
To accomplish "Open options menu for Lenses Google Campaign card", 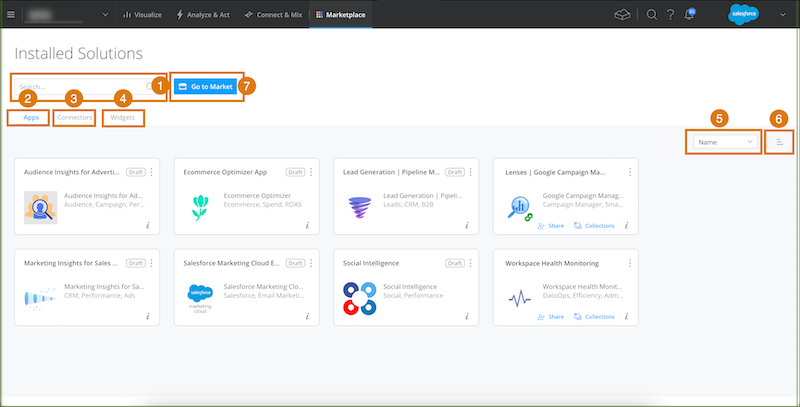I will pyautogui.click(x=630, y=172).
